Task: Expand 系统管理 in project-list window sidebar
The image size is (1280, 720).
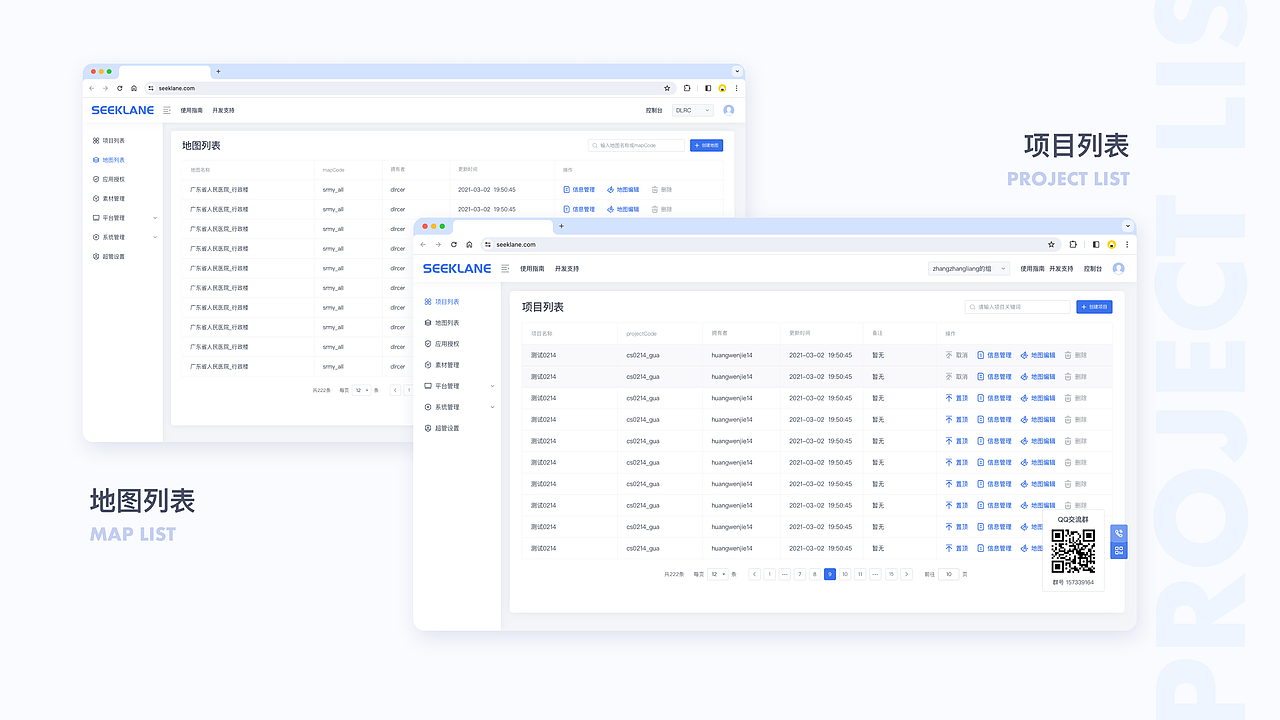Action: pos(492,407)
